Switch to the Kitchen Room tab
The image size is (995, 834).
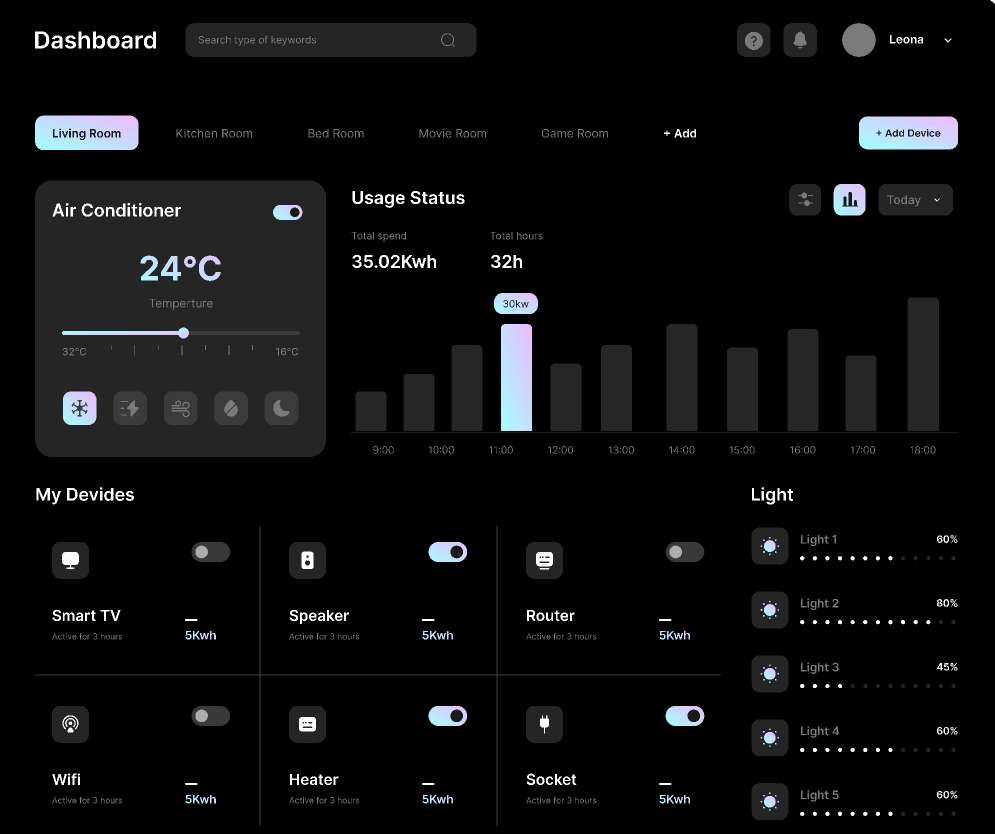click(214, 133)
